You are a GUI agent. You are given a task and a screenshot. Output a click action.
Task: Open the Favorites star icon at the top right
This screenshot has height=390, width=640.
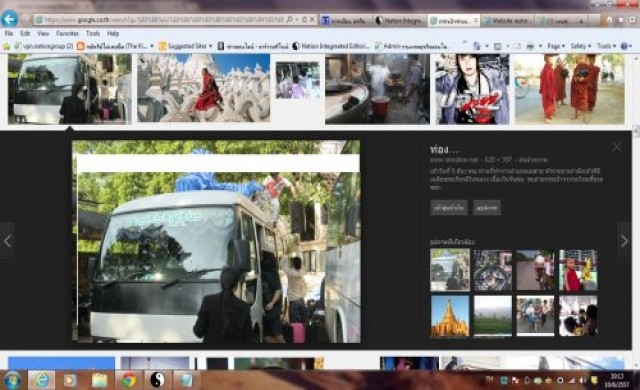[621, 20]
